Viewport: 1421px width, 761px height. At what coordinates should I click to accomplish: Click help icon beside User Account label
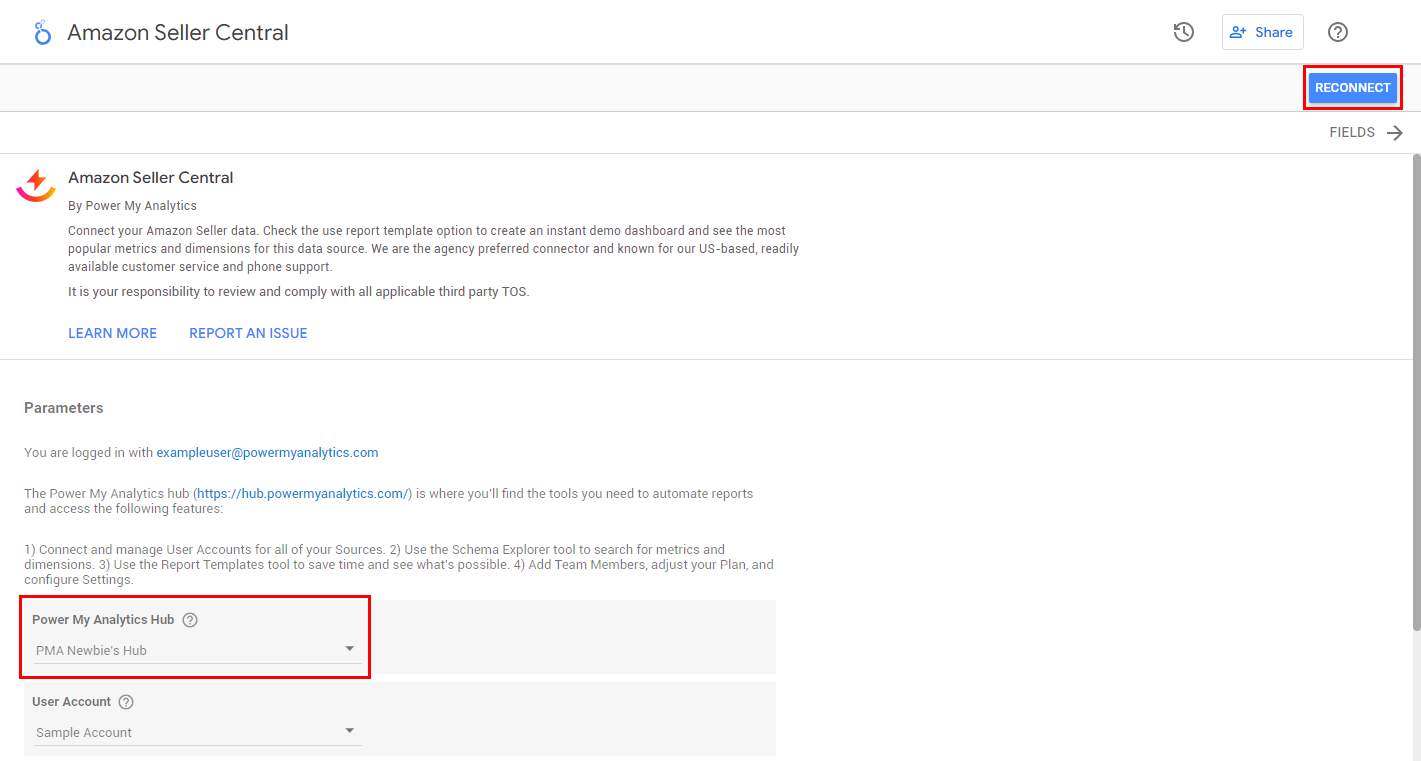(126, 702)
